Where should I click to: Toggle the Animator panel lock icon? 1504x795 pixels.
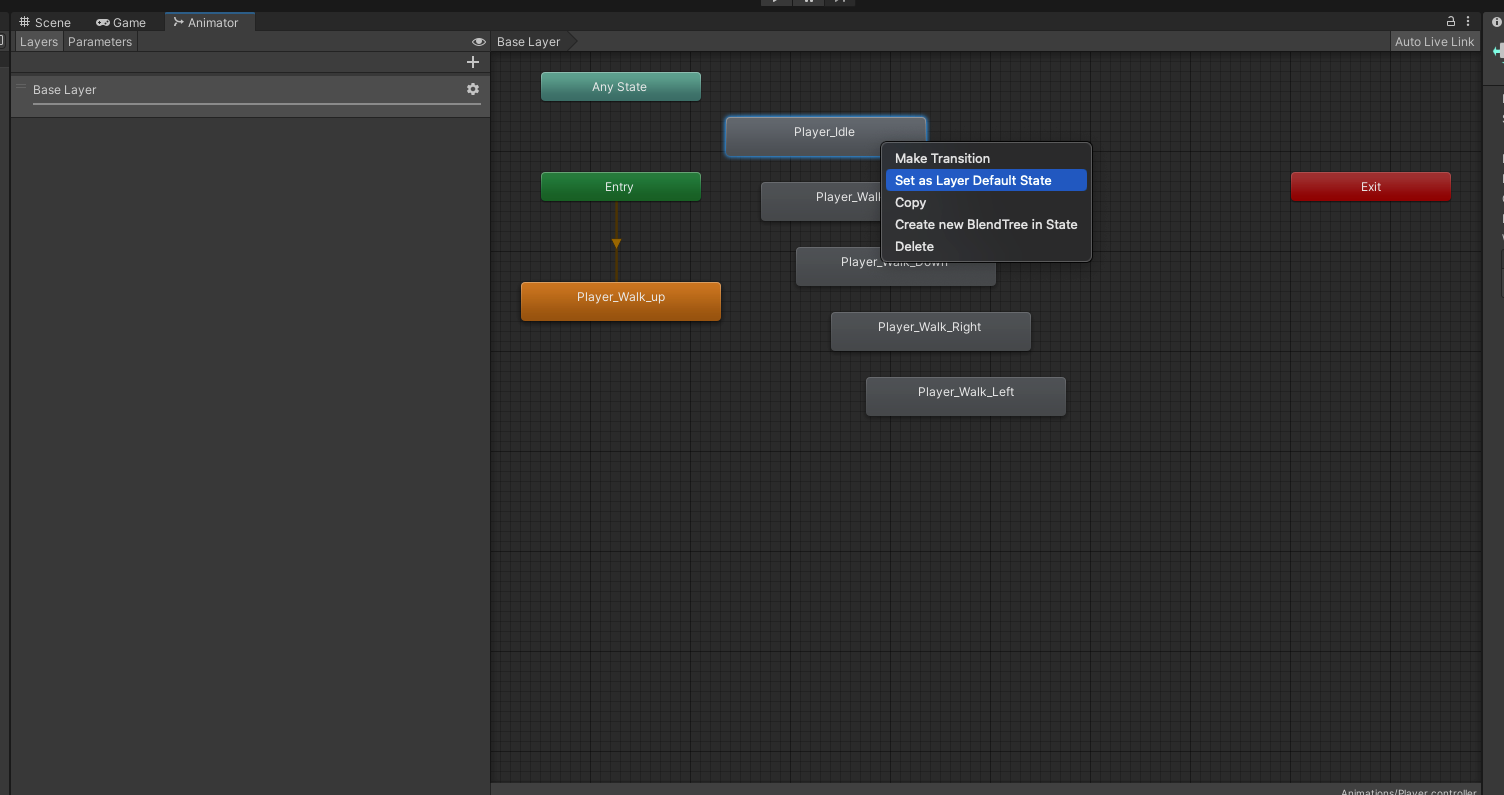coord(1451,21)
